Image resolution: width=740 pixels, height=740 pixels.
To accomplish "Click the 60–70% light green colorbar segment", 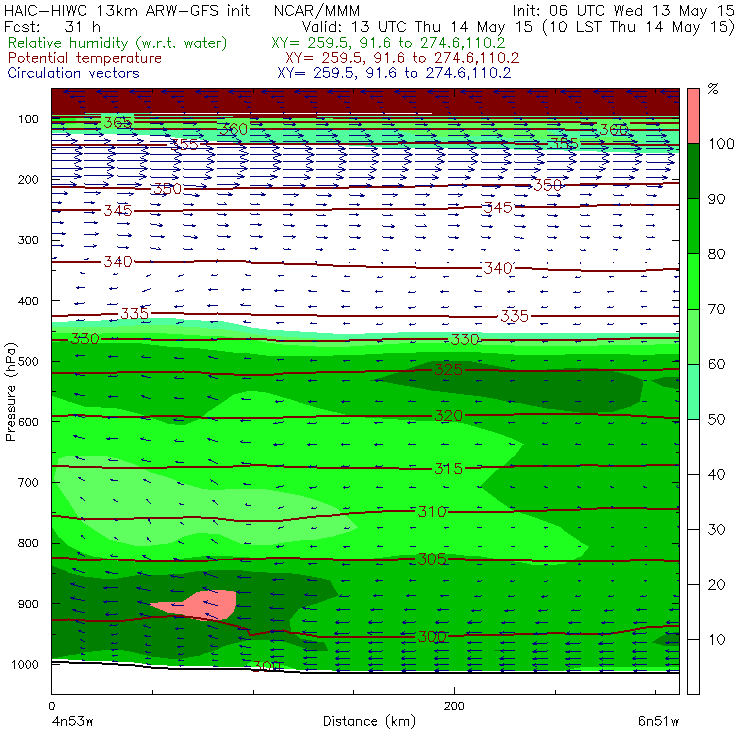I will pyautogui.click(x=693, y=336).
